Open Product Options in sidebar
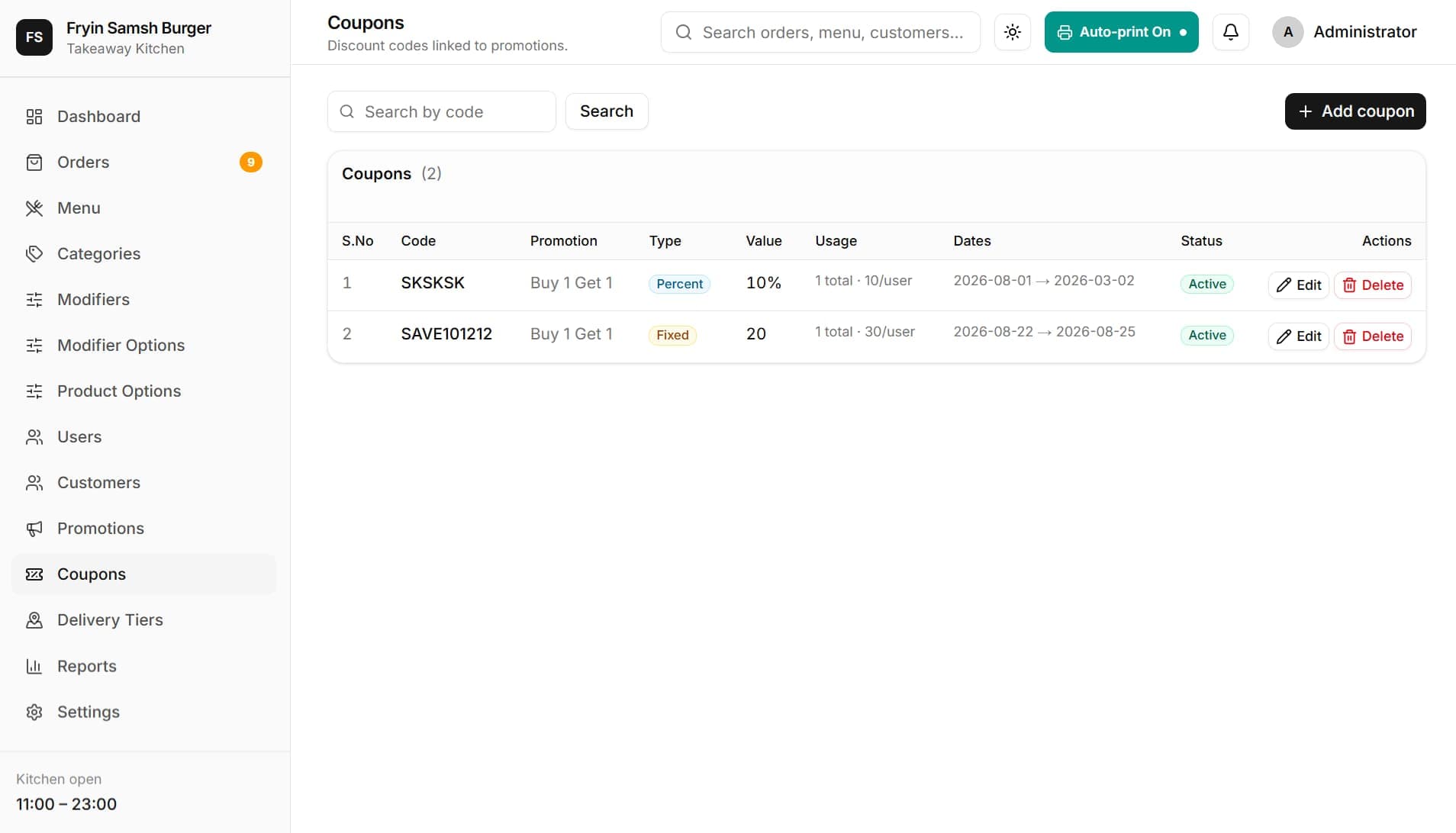The image size is (1456, 833). (143, 391)
